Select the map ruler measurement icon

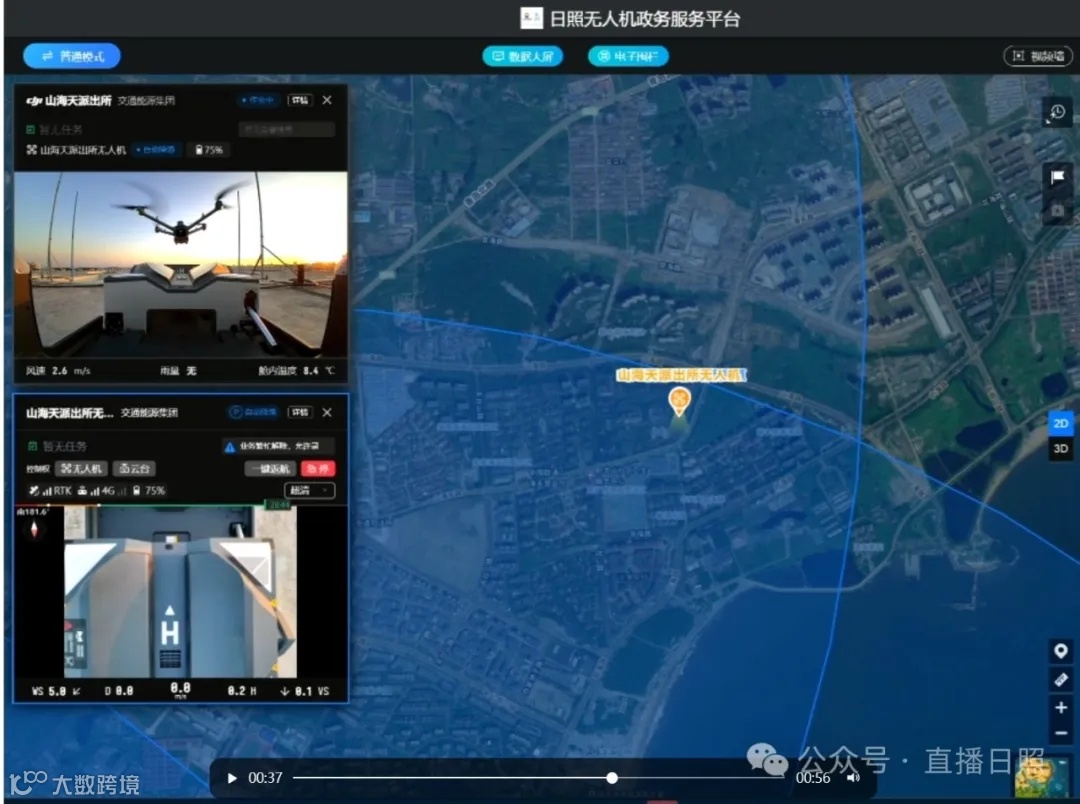point(1061,679)
